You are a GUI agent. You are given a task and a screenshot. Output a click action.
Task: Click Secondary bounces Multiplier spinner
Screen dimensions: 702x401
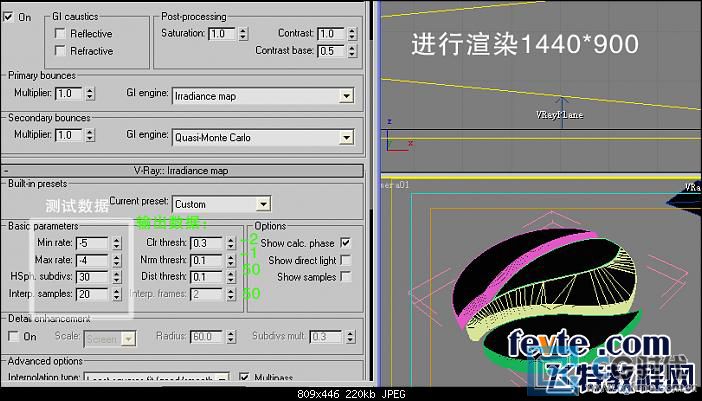(90, 135)
